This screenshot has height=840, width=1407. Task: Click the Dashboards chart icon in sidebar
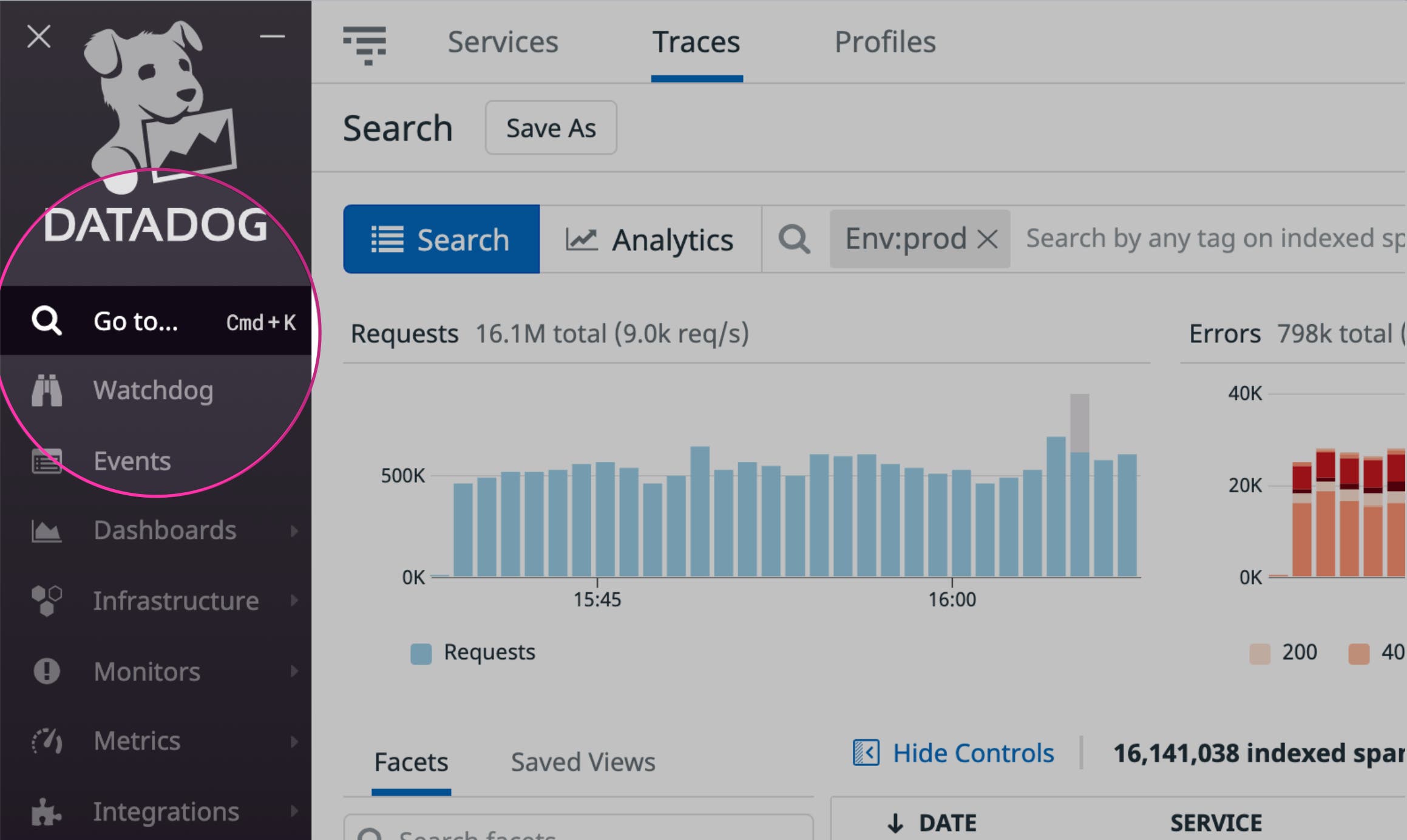pos(47,531)
